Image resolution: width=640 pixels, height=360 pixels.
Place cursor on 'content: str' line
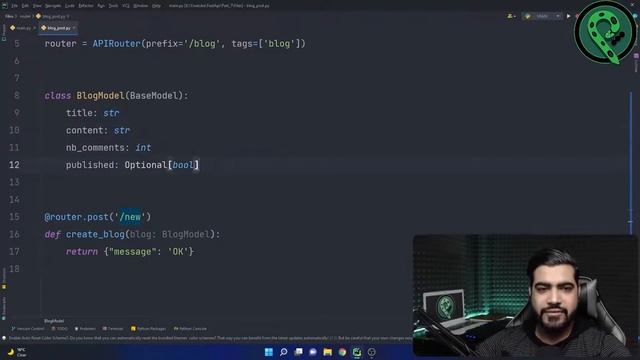coord(98,130)
